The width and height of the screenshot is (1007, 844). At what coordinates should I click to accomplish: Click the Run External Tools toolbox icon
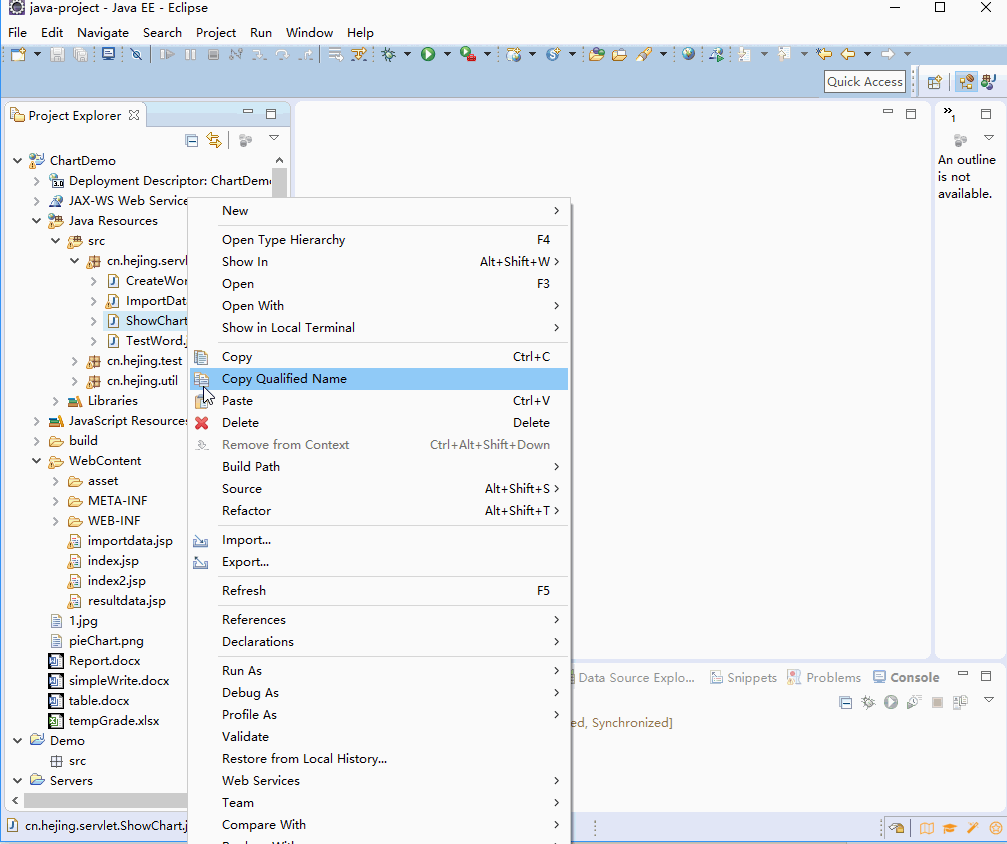(x=468, y=55)
